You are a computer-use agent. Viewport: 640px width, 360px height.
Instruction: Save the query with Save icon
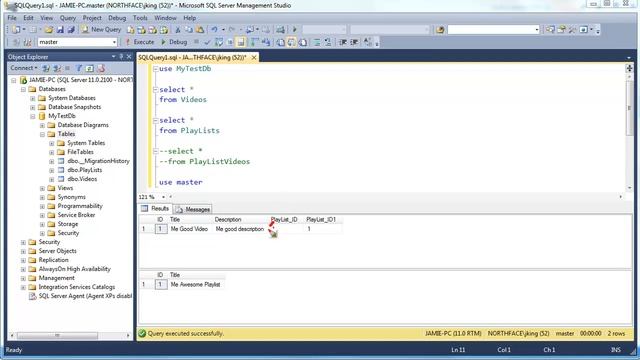60,30
